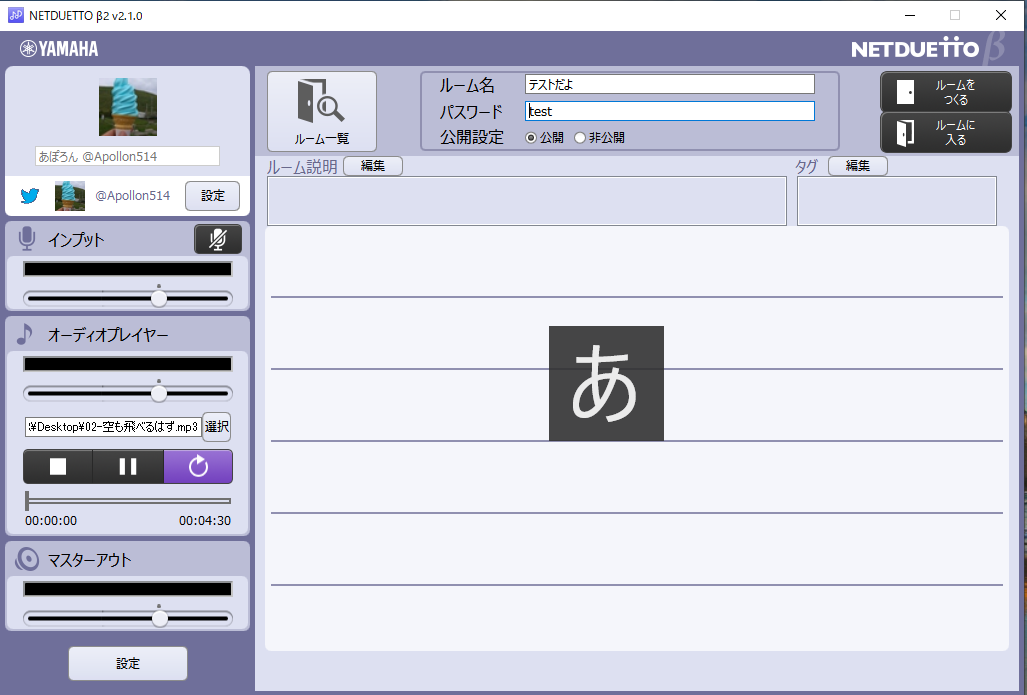Click the speaker icon beside マスターアウト
This screenshot has height=695, width=1027.
click(x=27, y=559)
